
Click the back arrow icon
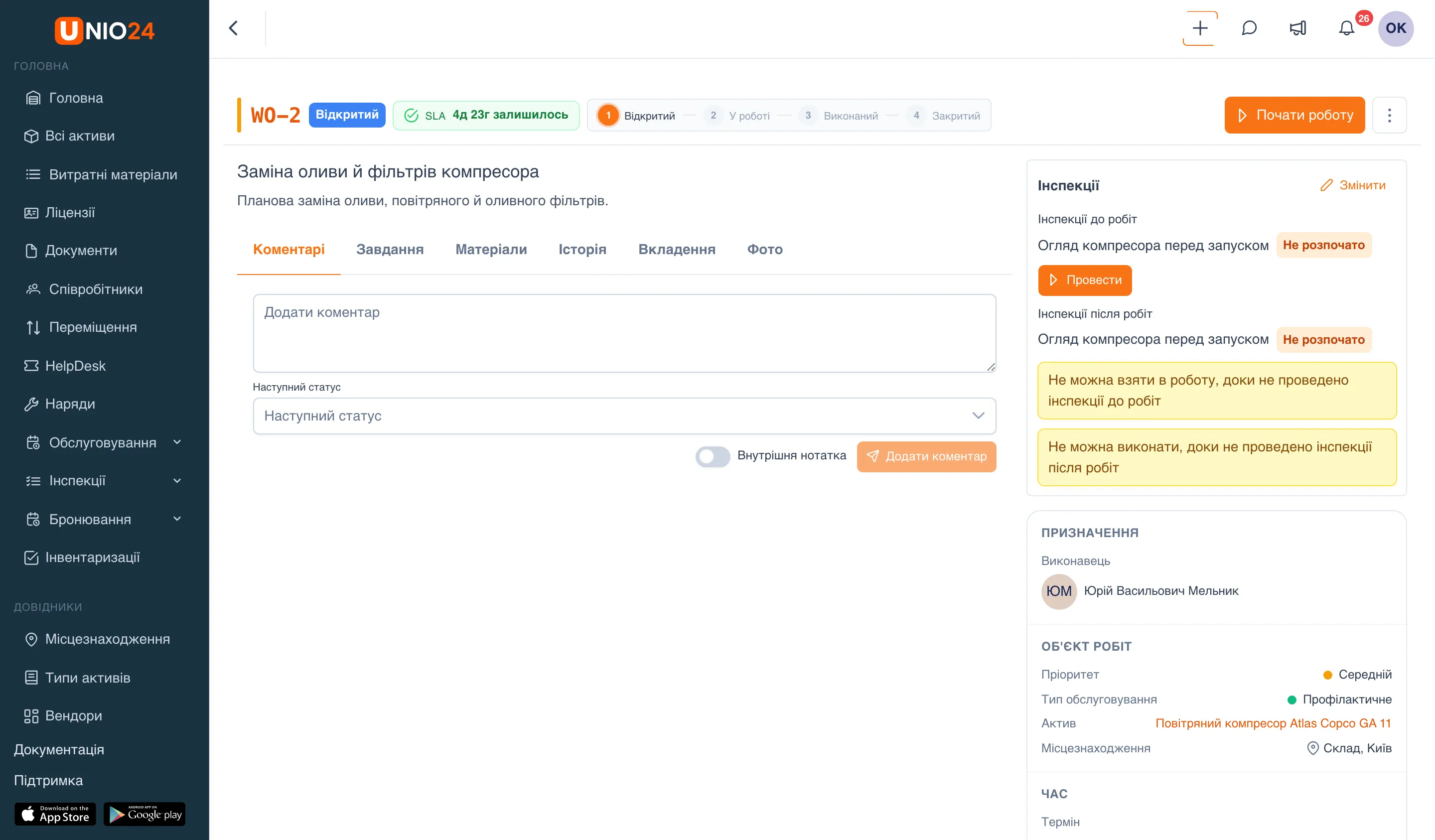(x=234, y=28)
